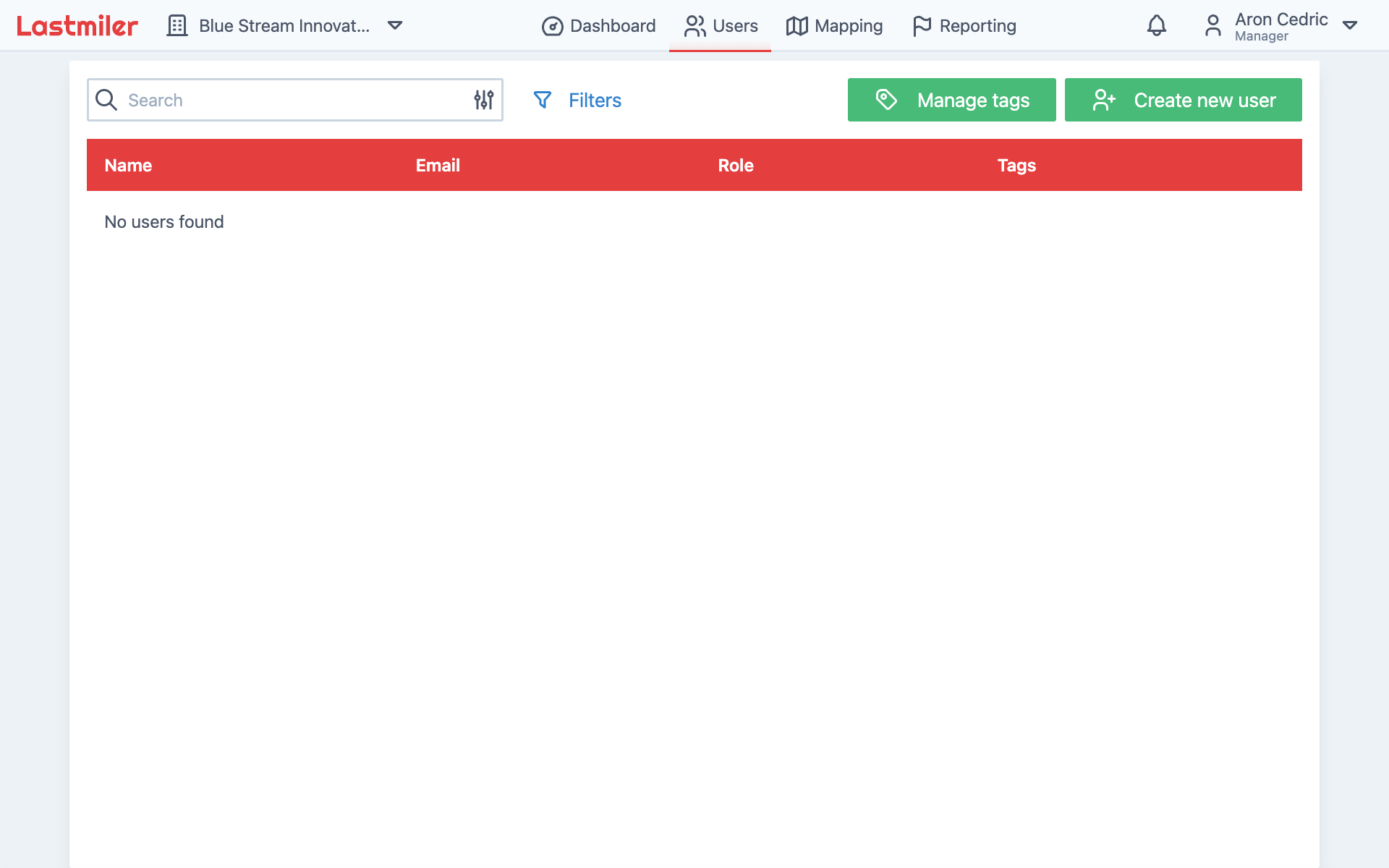The width and height of the screenshot is (1389, 868).
Task: Click the Name column header
Action: click(128, 166)
